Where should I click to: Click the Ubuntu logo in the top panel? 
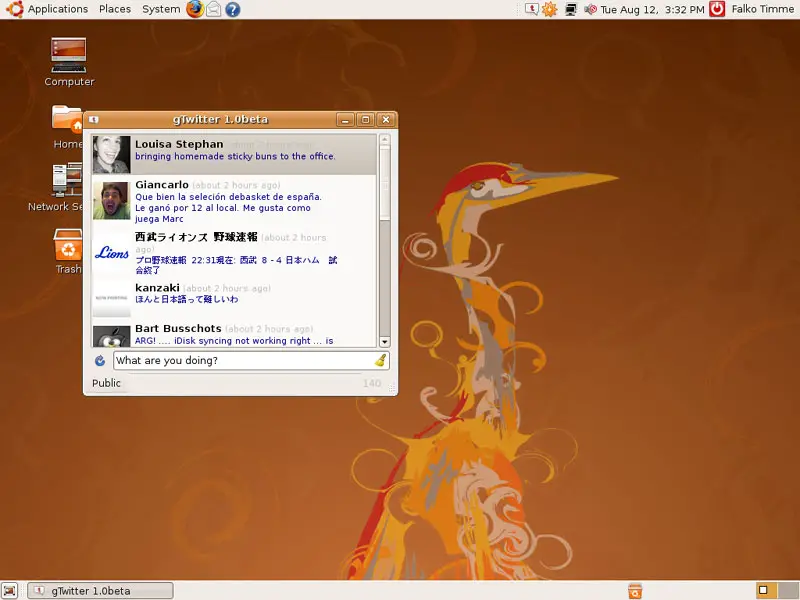[14, 9]
